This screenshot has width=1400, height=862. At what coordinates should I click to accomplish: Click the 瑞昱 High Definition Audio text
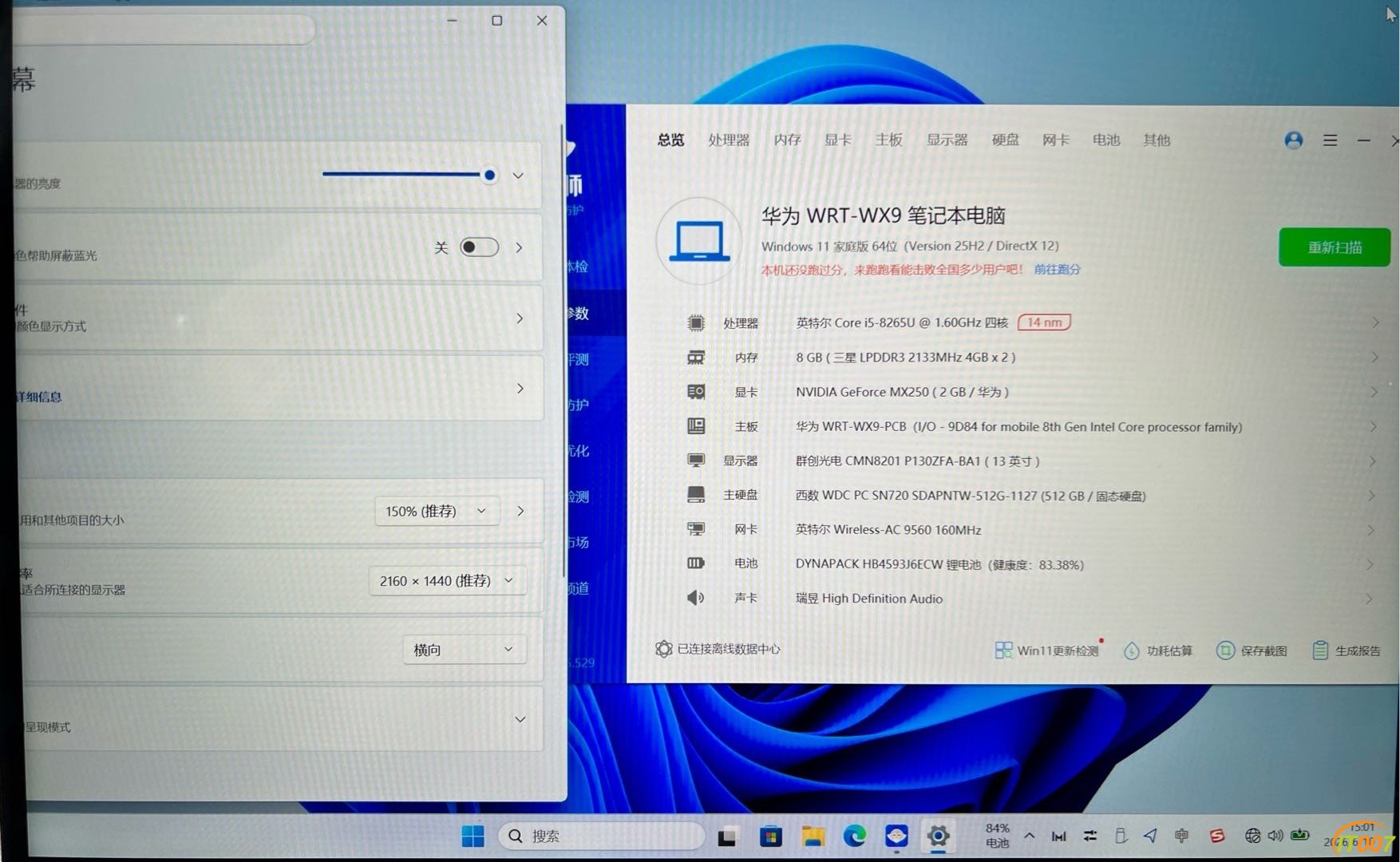coord(869,599)
